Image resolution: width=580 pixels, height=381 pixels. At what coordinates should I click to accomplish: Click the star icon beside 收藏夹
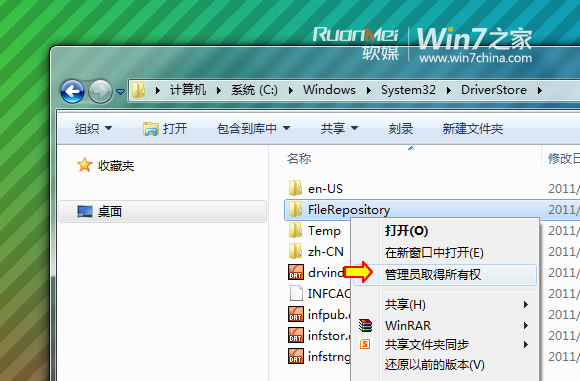click(x=84, y=165)
